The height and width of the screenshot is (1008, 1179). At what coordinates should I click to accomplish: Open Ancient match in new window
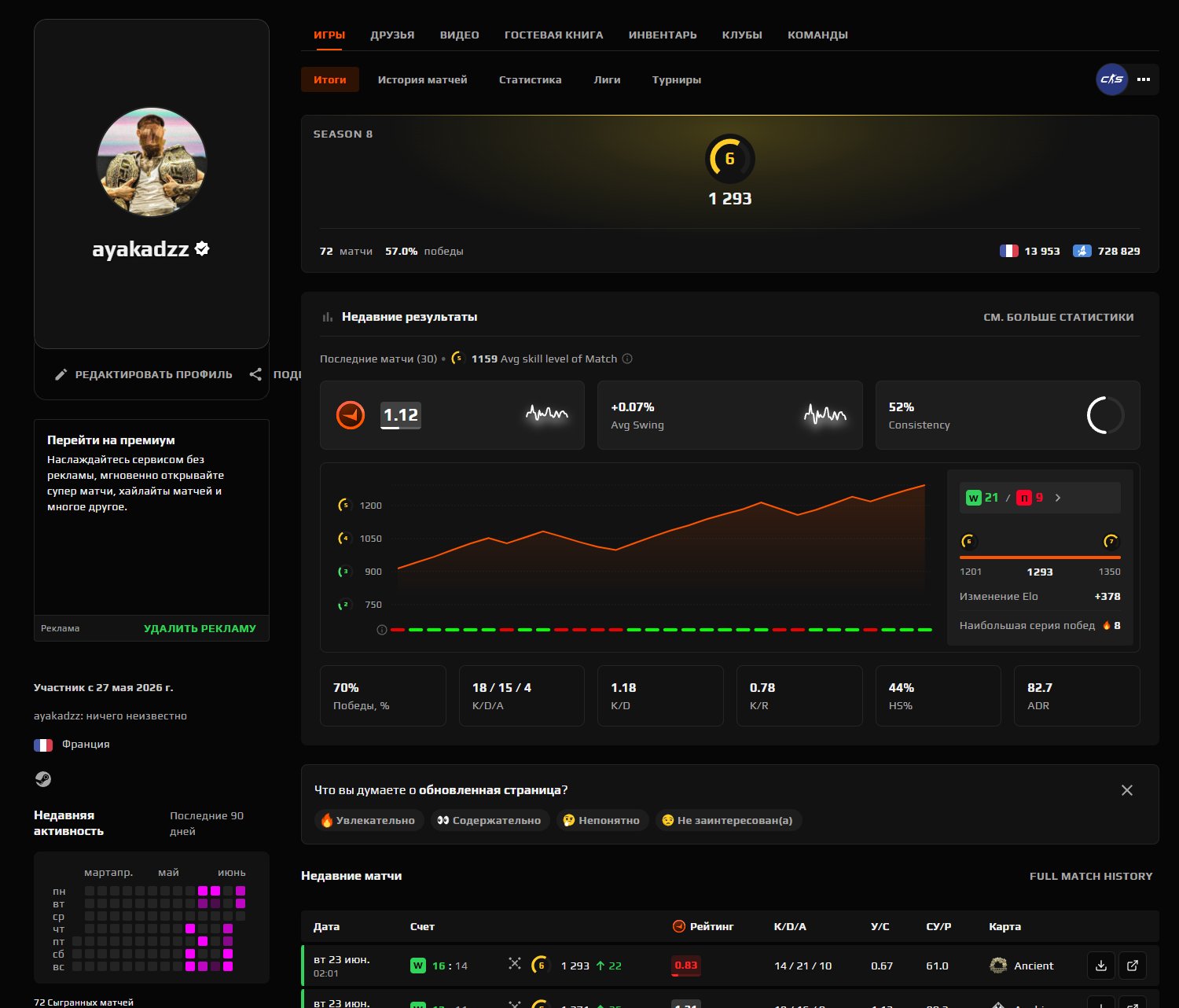(1133, 966)
